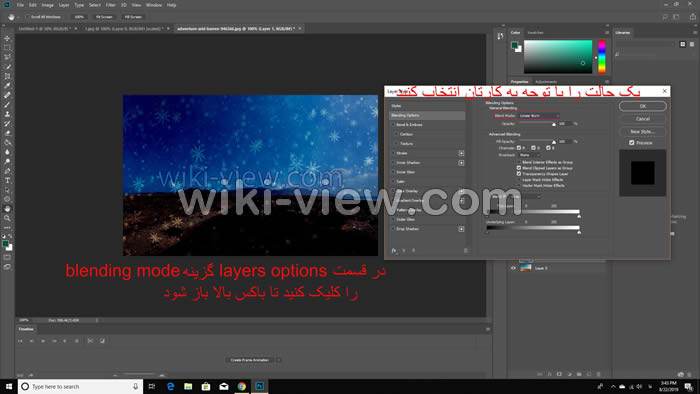This screenshot has width=700, height=394.
Task: Select the Path Selection tool
Action: (7, 190)
